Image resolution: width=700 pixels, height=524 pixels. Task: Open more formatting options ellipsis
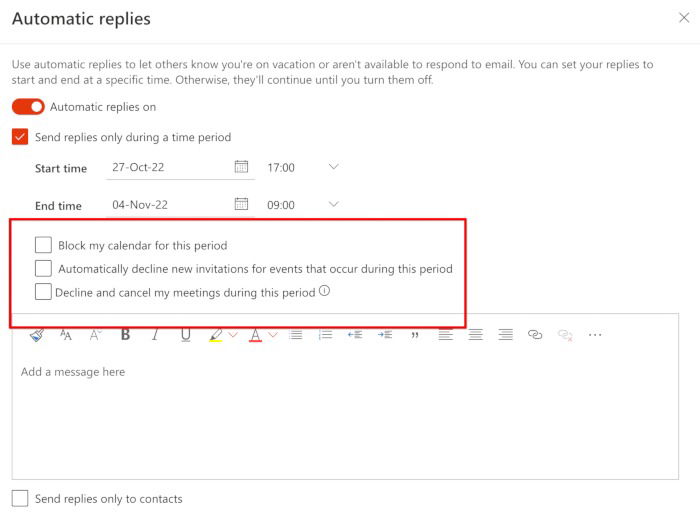(596, 335)
